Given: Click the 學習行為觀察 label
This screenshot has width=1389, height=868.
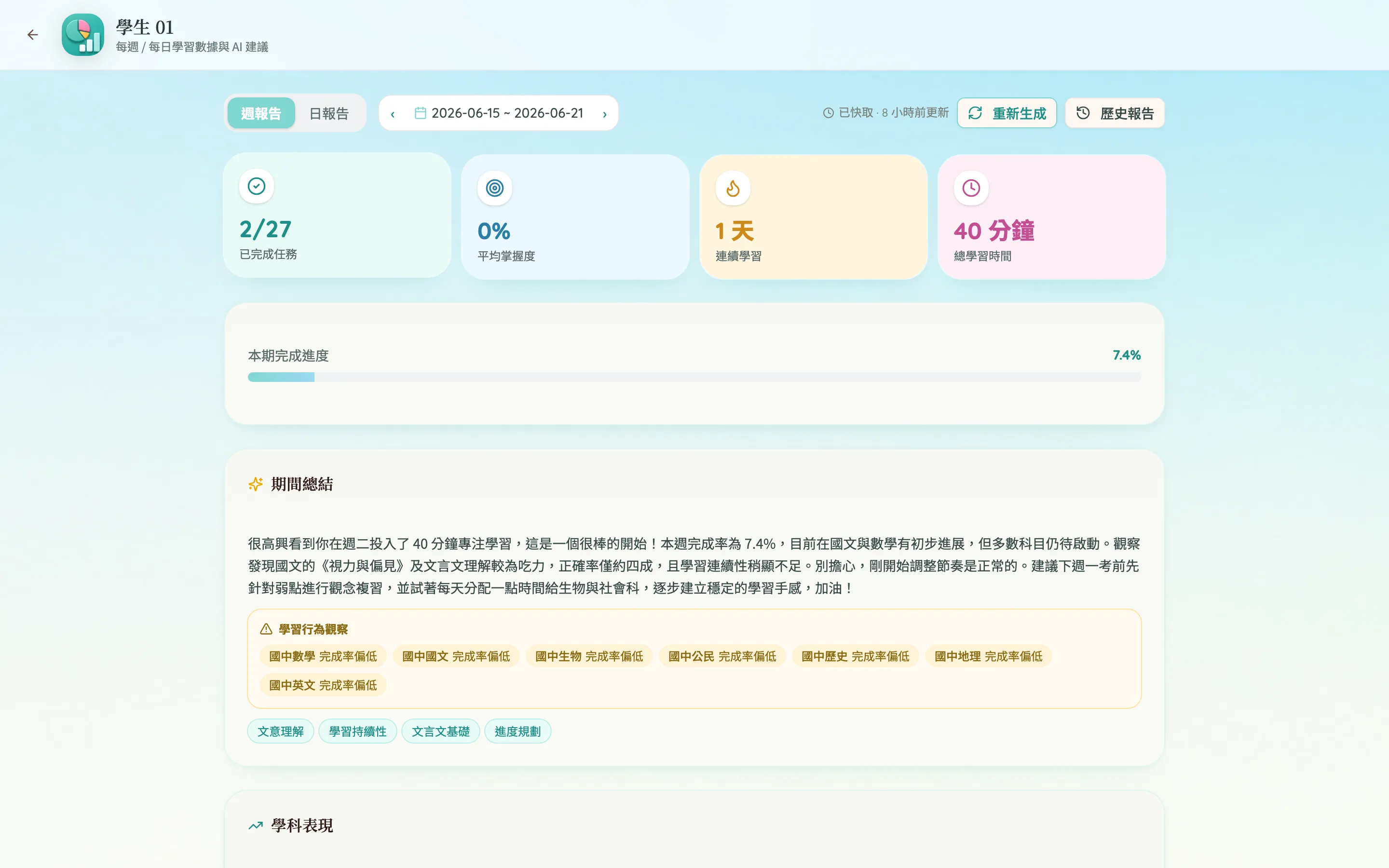Looking at the screenshot, I should click(x=313, y=629).
